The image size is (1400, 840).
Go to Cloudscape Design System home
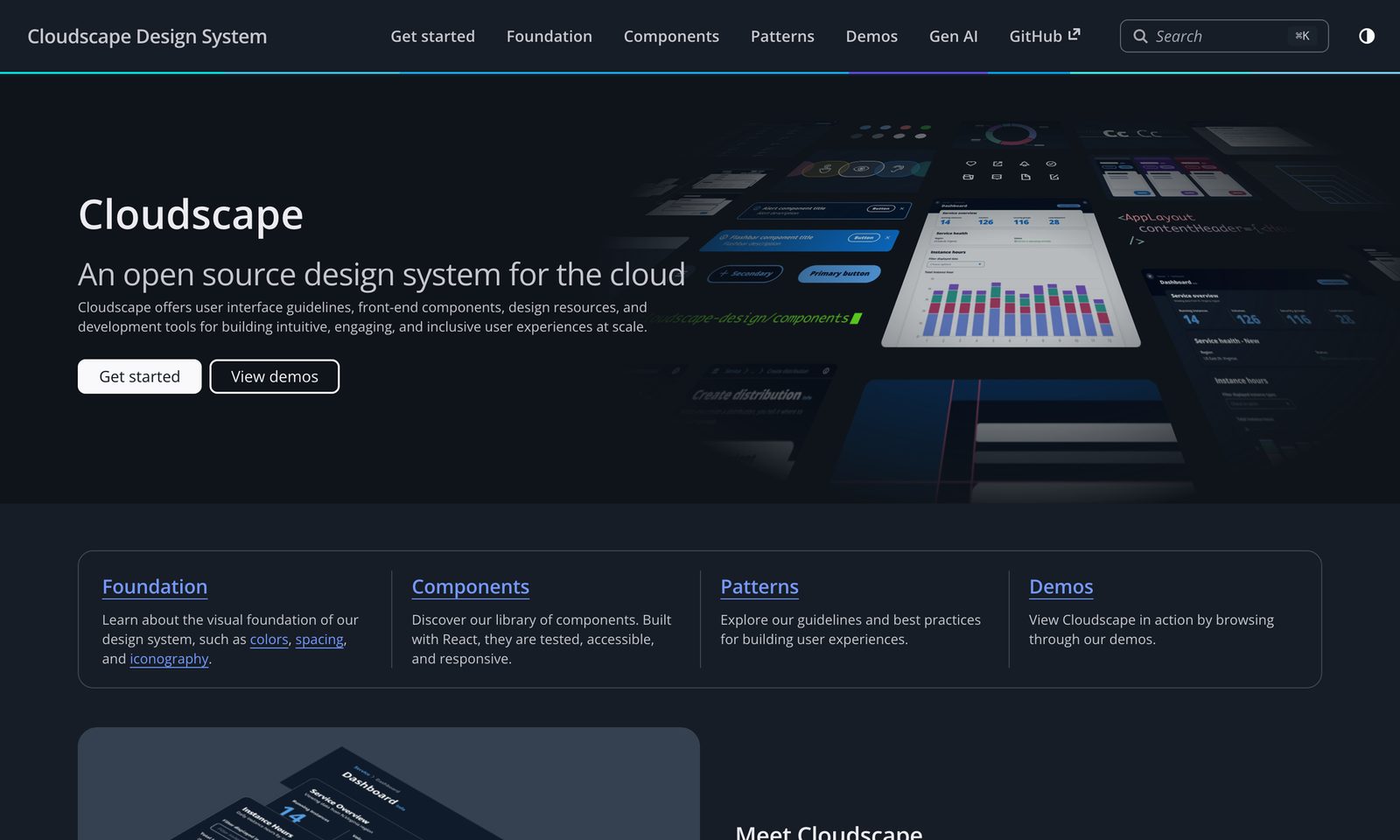(147, 36)
